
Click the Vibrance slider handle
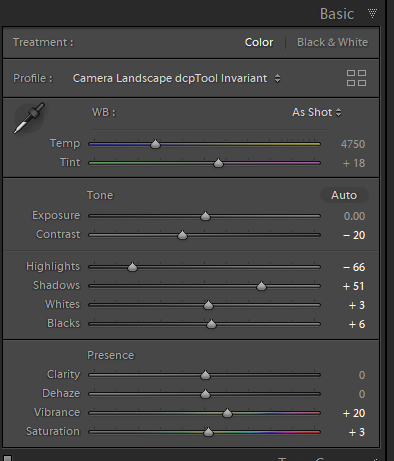point(227,413)
